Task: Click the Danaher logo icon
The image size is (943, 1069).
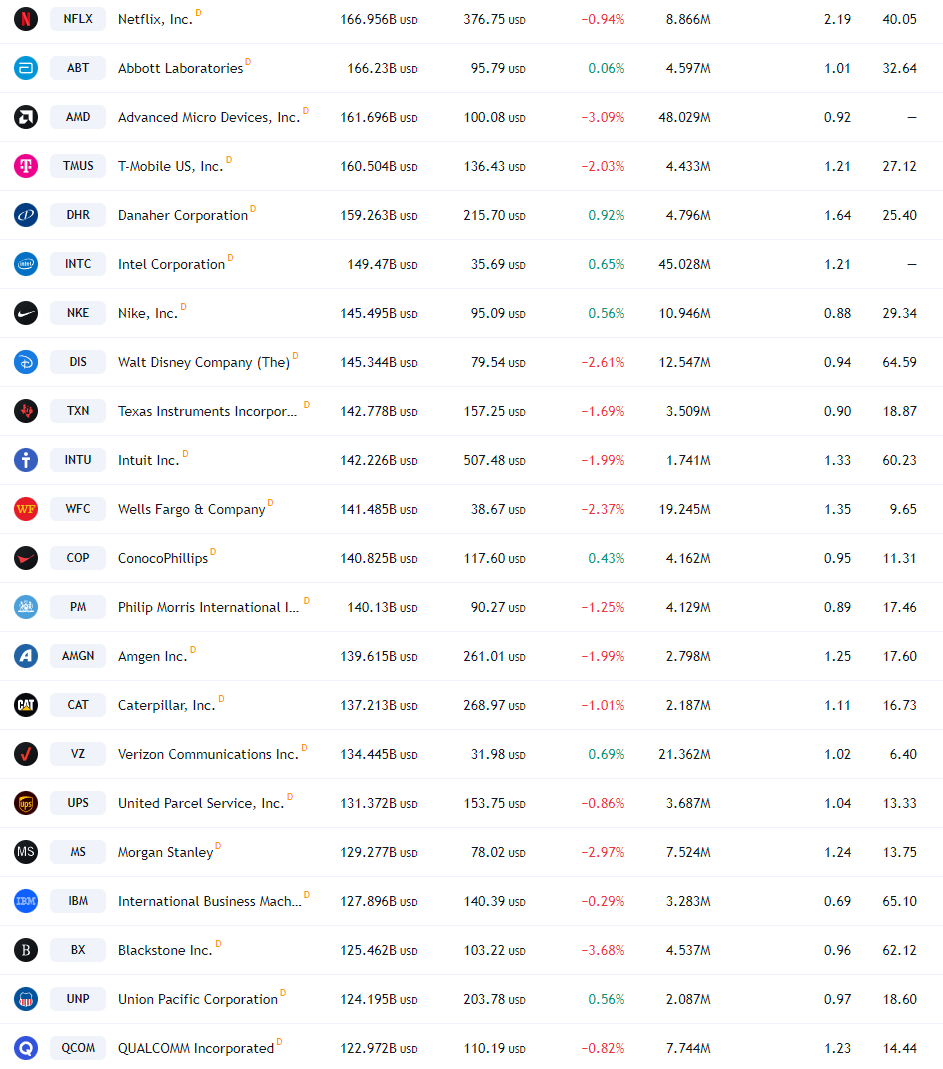Action: coord(26,215)
